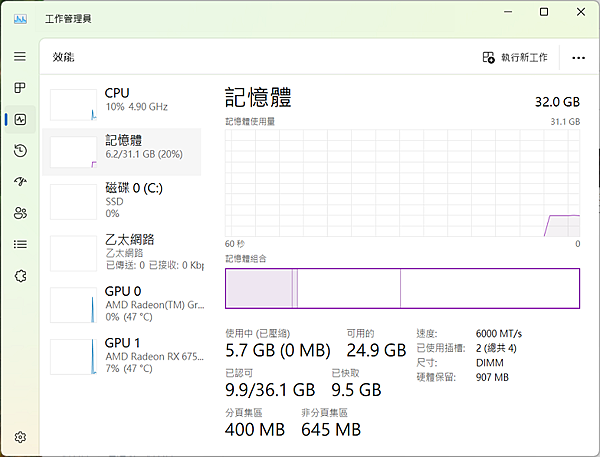Select the Performance page icon
The height and width of the screenshot is (457, 600).
20,120
